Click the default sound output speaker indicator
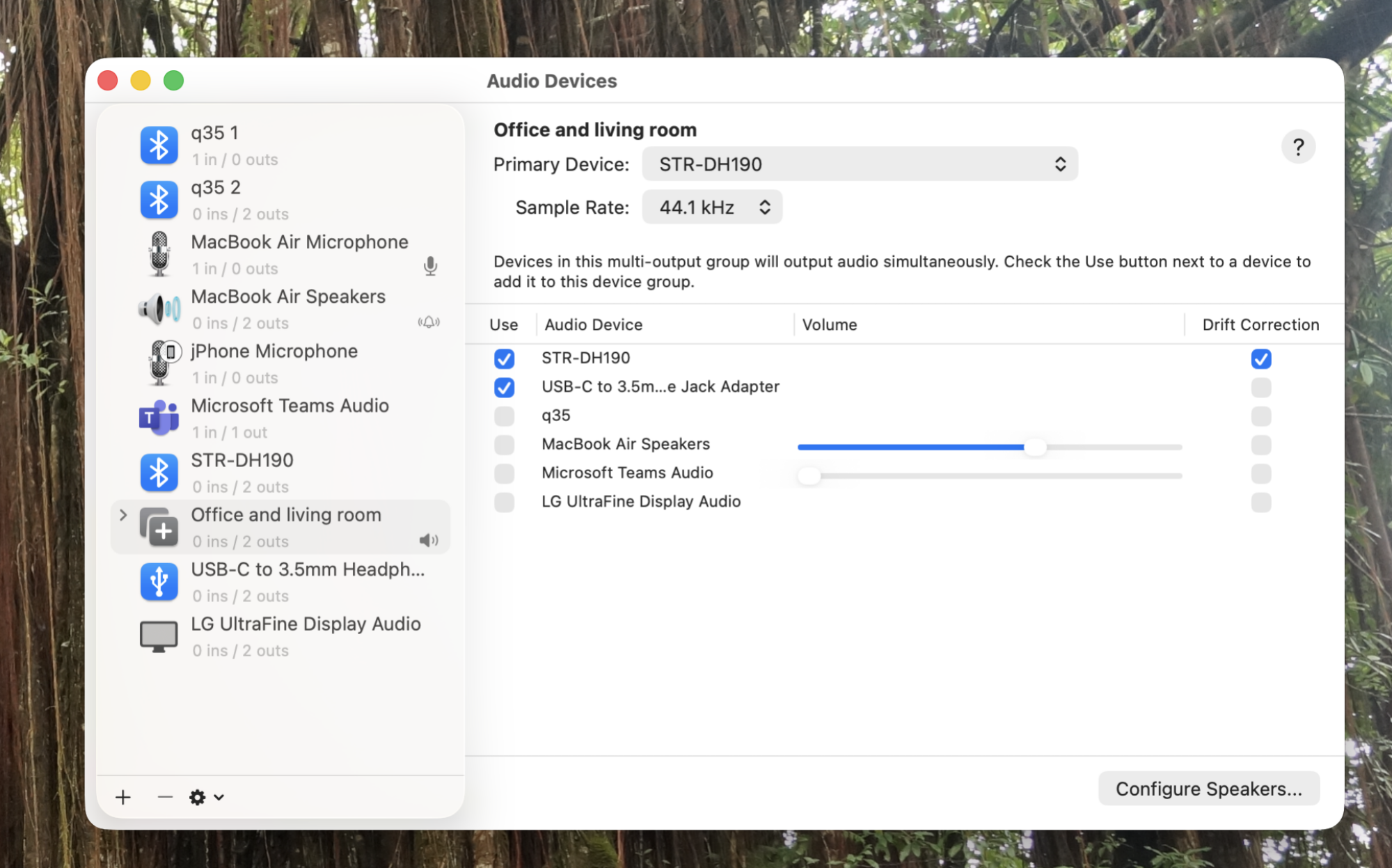This screenshot has width=1392, height=868. tap(429, 541)
